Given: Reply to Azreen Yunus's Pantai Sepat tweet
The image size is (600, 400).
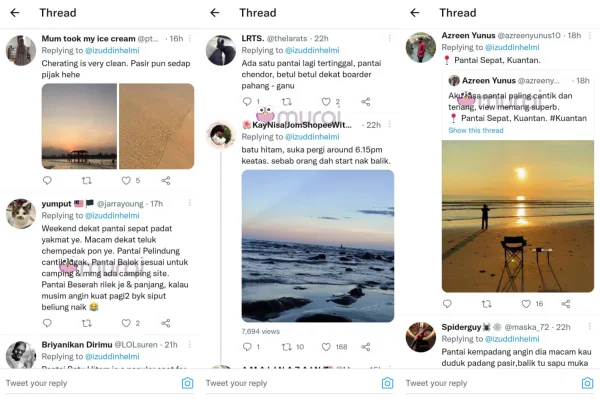Looking at the screenshot, I should [447, 304].
